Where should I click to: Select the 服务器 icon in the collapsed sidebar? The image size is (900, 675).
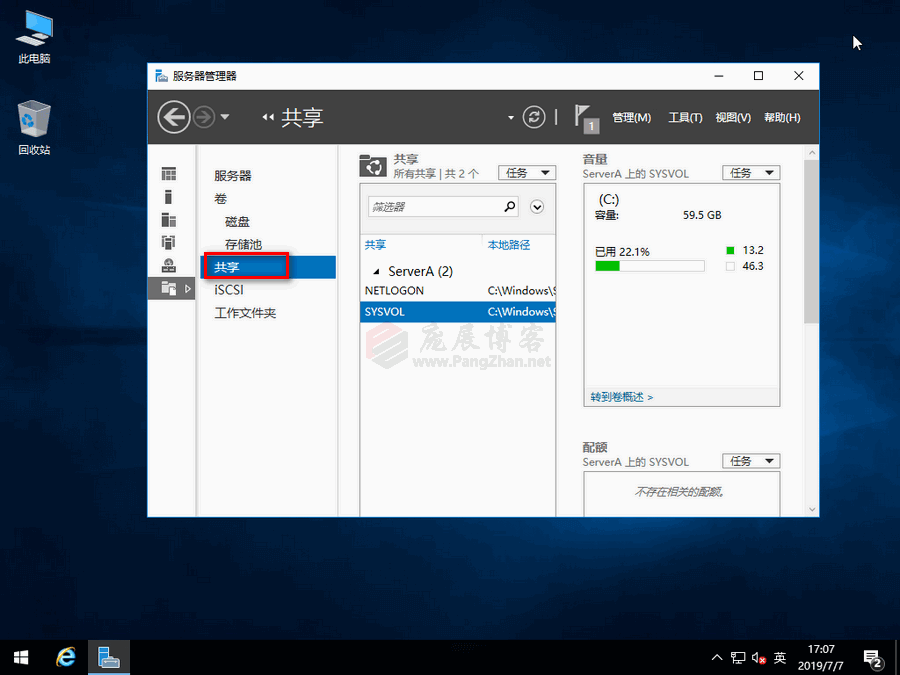(x=168, y=175)
